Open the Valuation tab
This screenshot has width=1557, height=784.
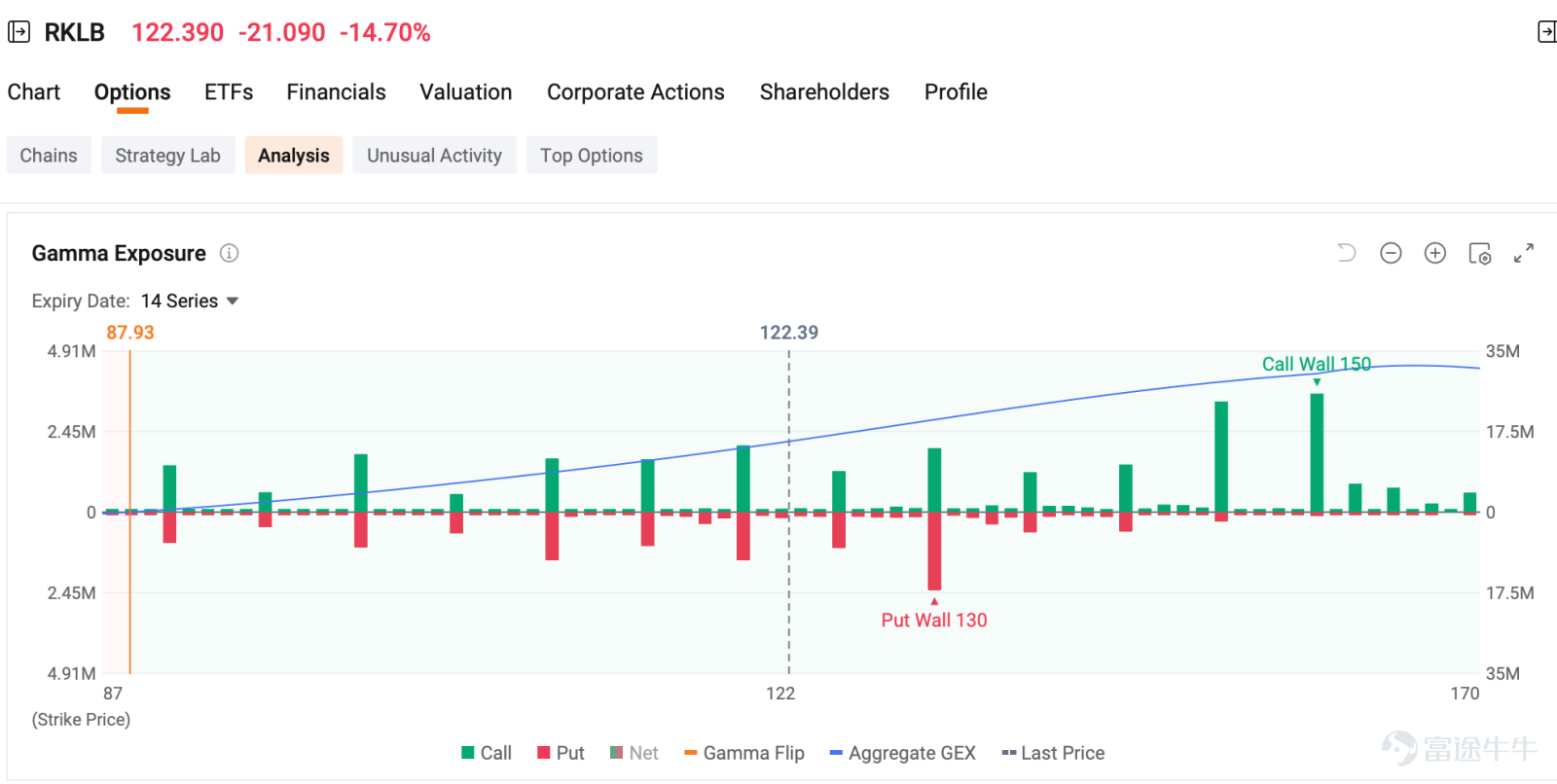coord(466,92)
